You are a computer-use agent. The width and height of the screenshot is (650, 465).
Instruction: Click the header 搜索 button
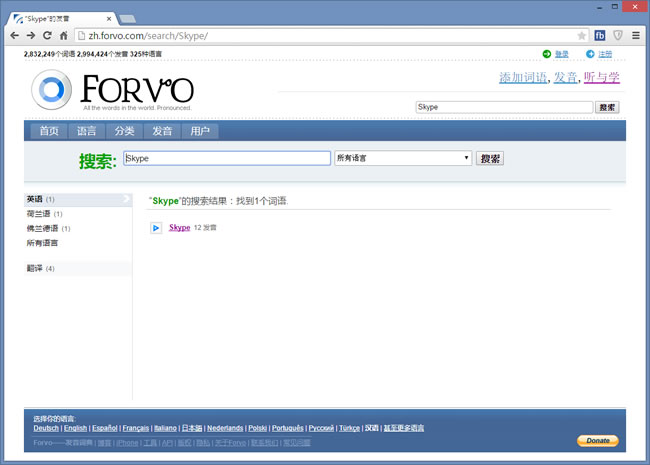click(x=607, y=107)
